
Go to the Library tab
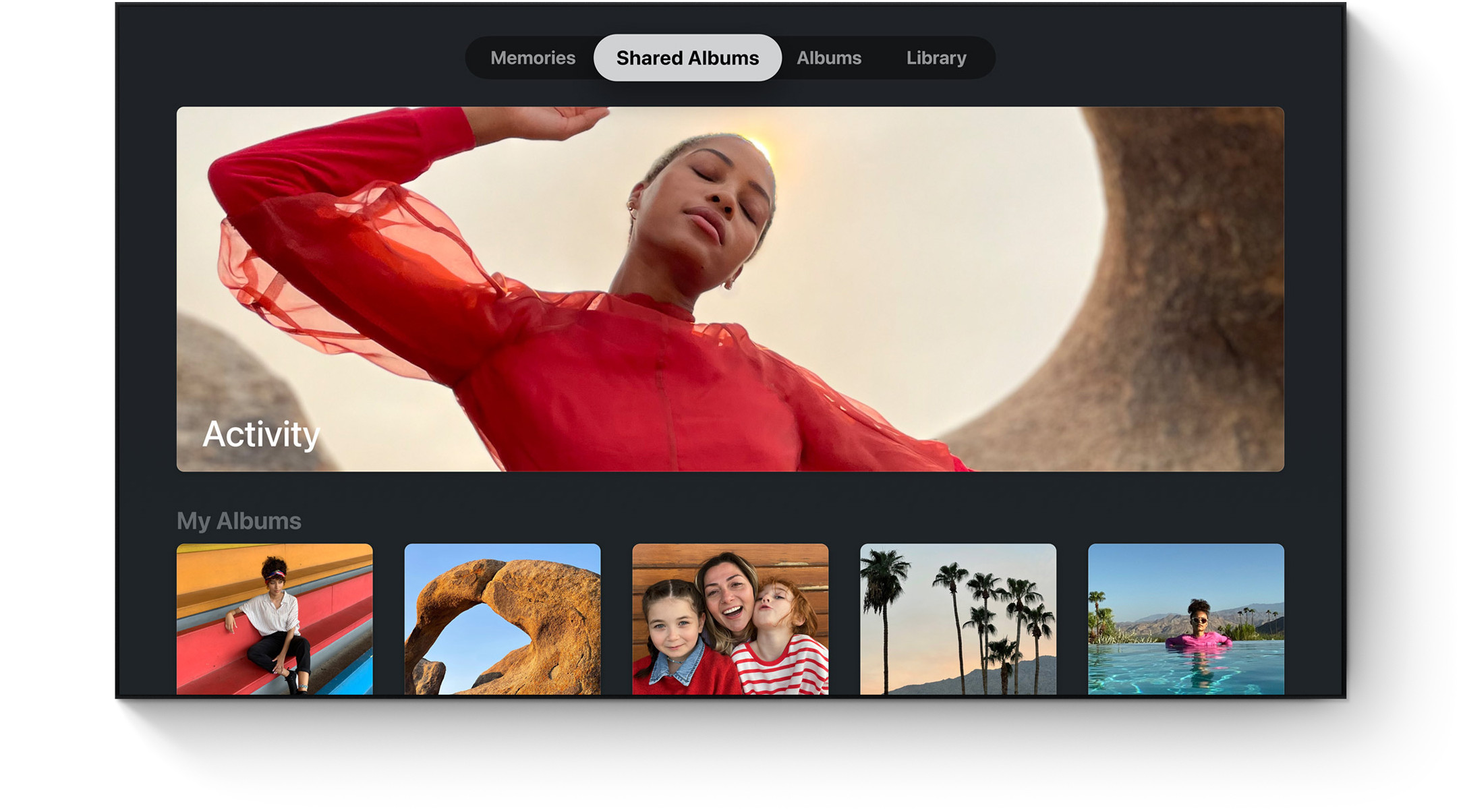[936, 58]
